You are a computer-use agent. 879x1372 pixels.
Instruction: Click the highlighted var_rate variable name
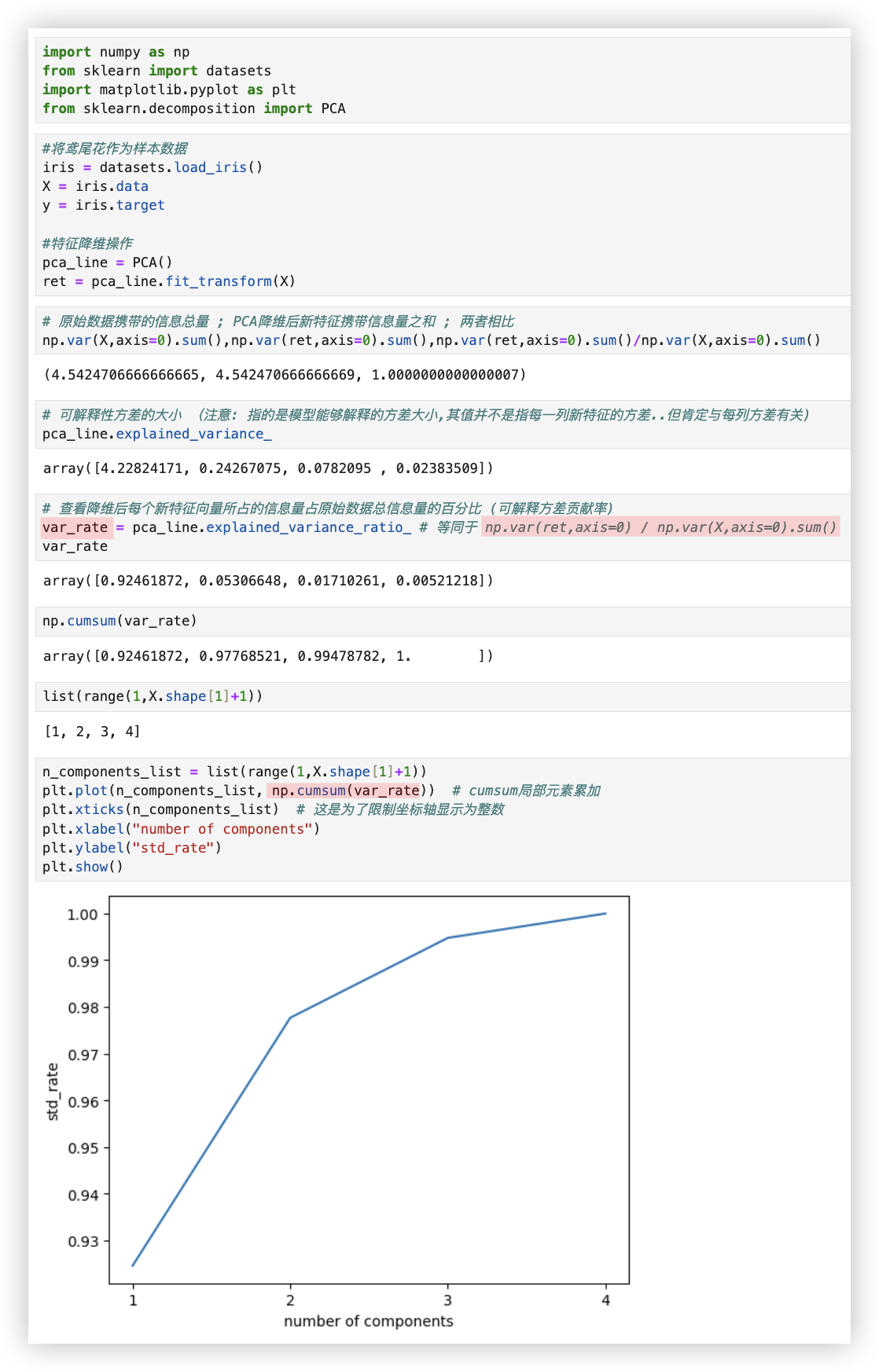pyautogui.click(x=75, y=527)
